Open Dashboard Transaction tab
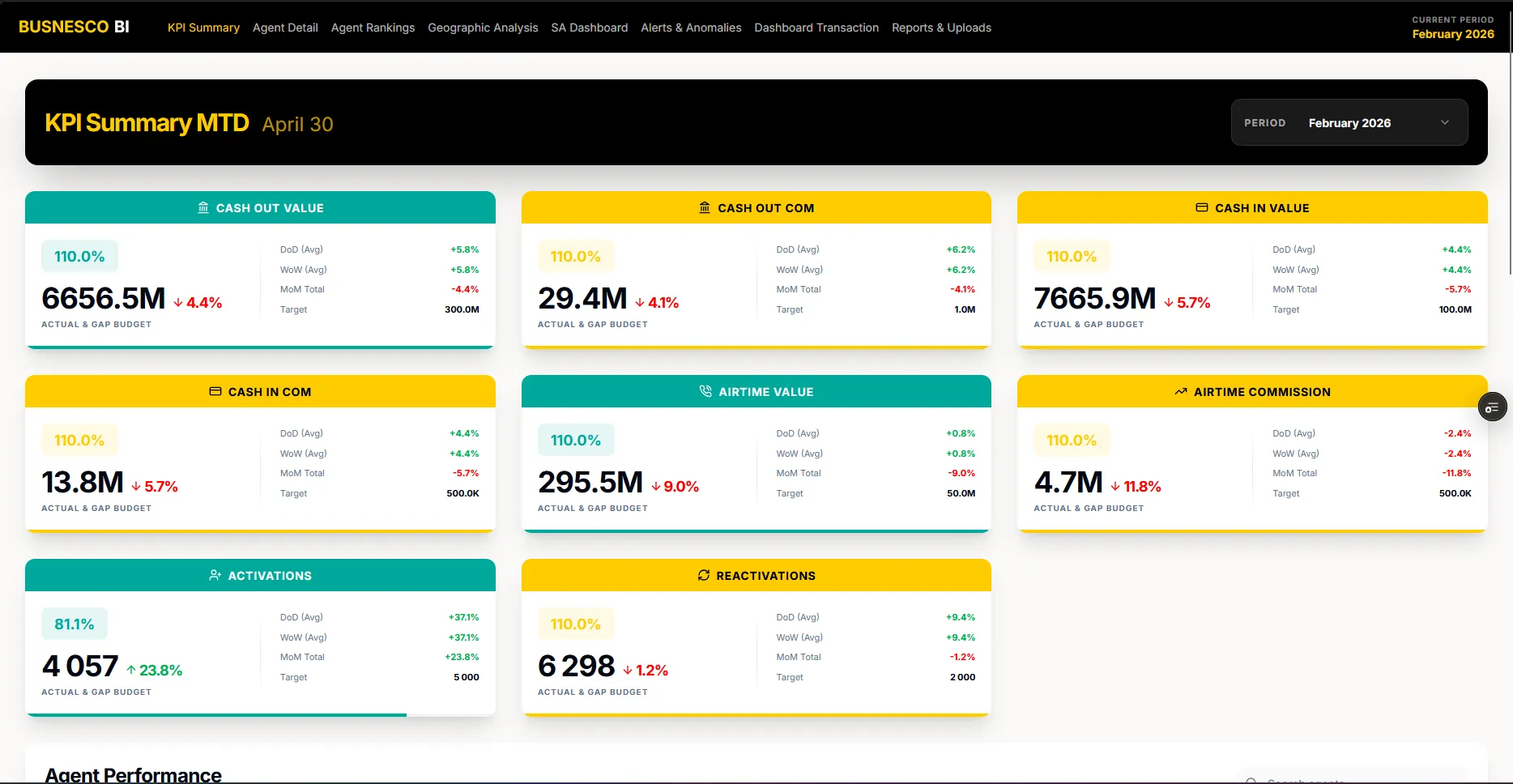1513x784 pixels. click(x=816, y=28)
